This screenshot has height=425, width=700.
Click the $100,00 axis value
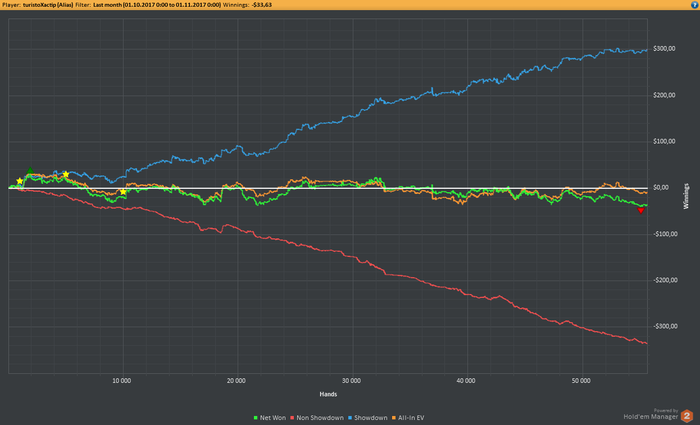(x=664, y=142)
